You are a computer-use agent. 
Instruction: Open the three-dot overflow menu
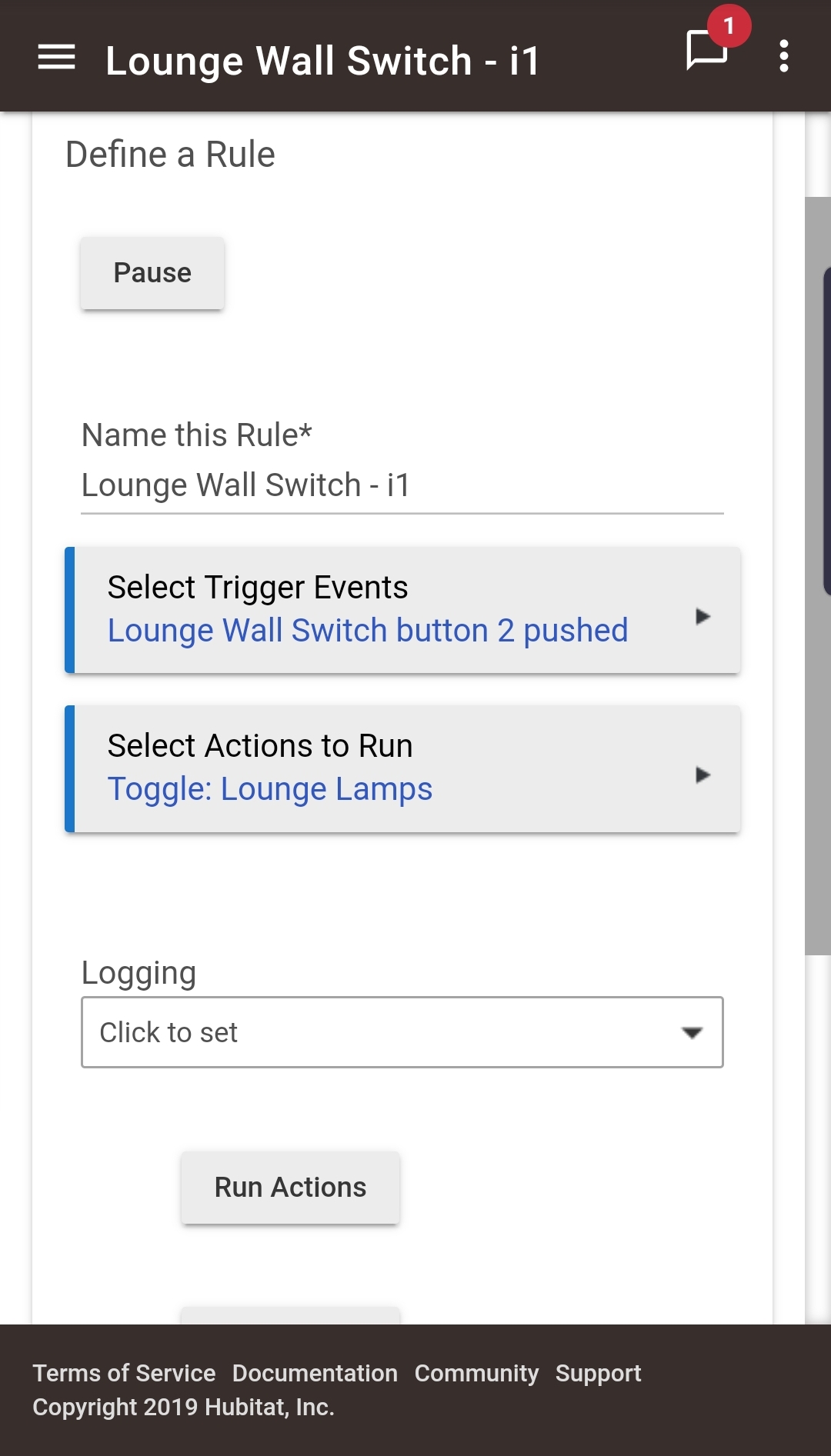point(783,56)
